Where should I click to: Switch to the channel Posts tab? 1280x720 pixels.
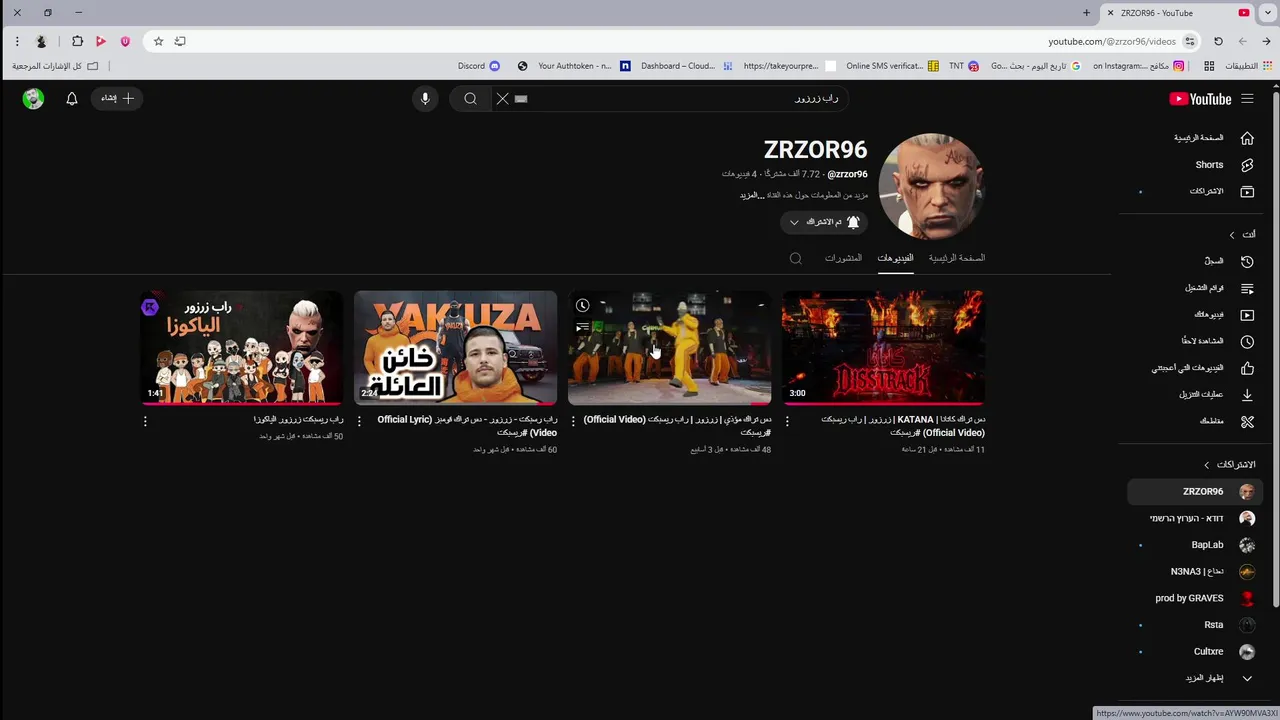[x=843, y=258]
